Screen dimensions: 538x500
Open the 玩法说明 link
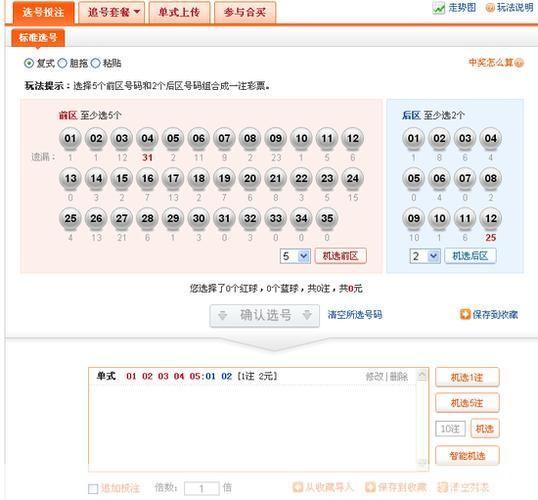click(514, 8)
